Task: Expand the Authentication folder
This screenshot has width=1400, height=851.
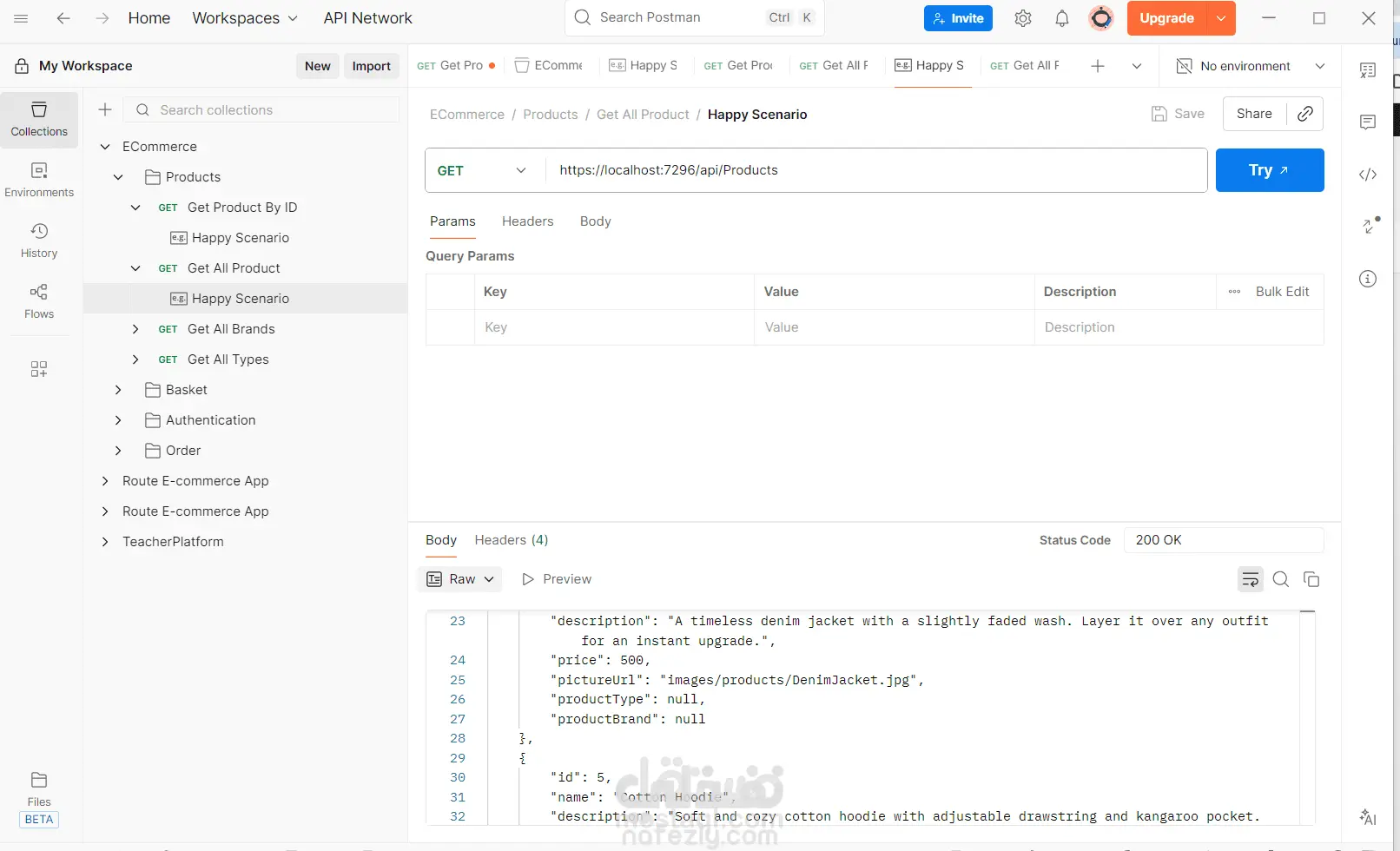Action: (118, 420)
